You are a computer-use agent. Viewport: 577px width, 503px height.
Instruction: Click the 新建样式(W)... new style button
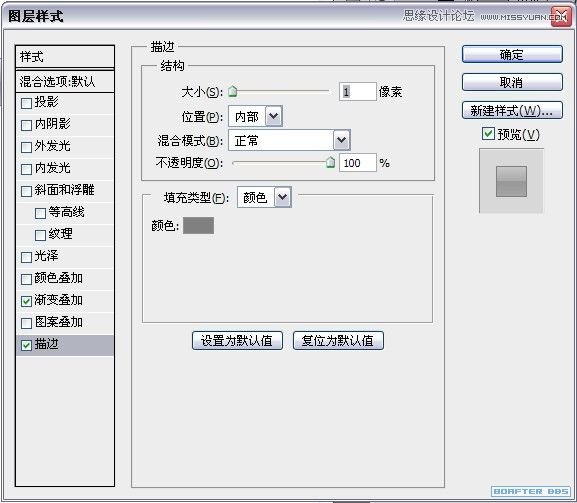(x=512, y=110)
